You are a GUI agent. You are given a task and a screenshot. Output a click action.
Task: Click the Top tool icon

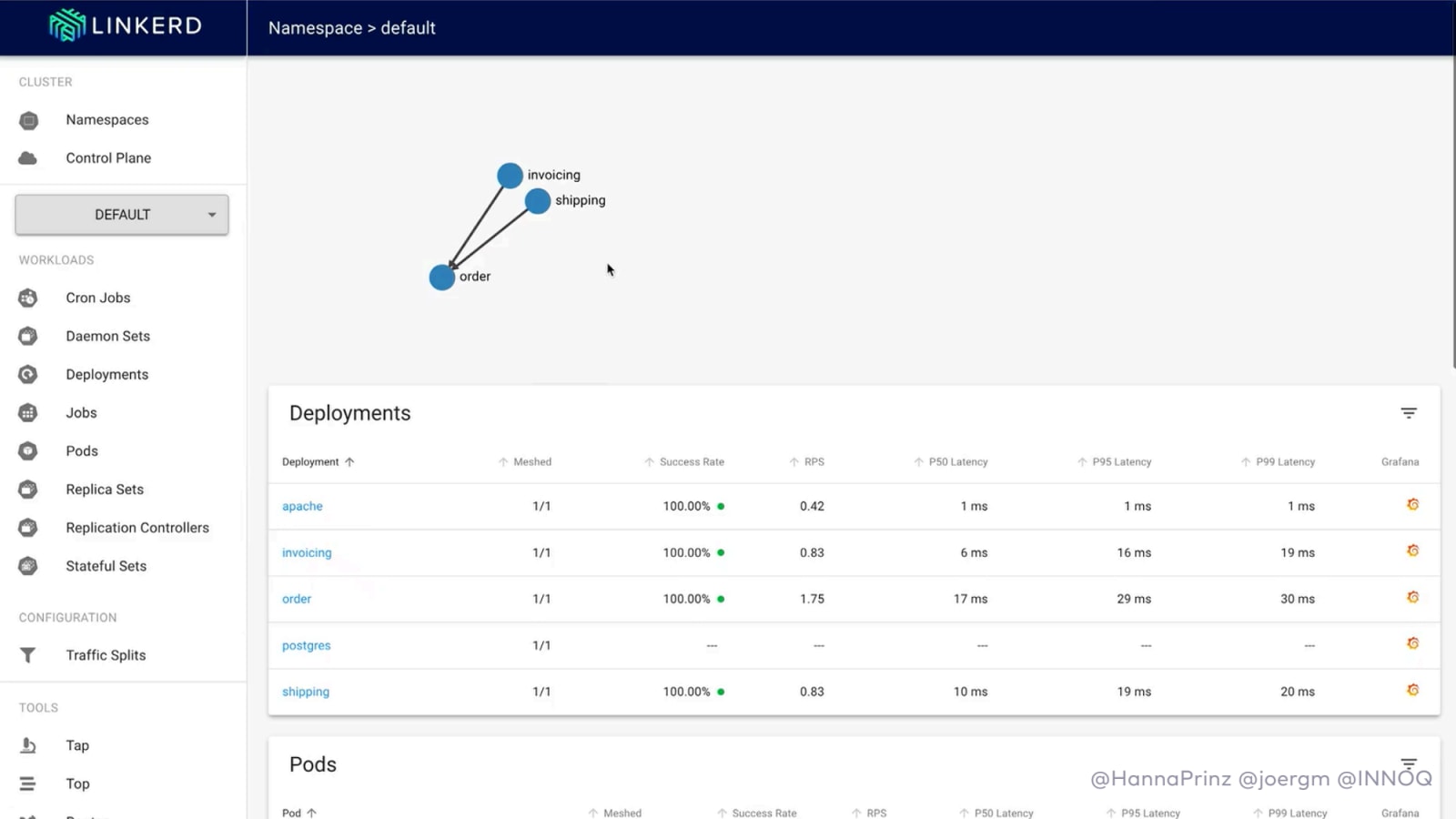coord(28,784)
